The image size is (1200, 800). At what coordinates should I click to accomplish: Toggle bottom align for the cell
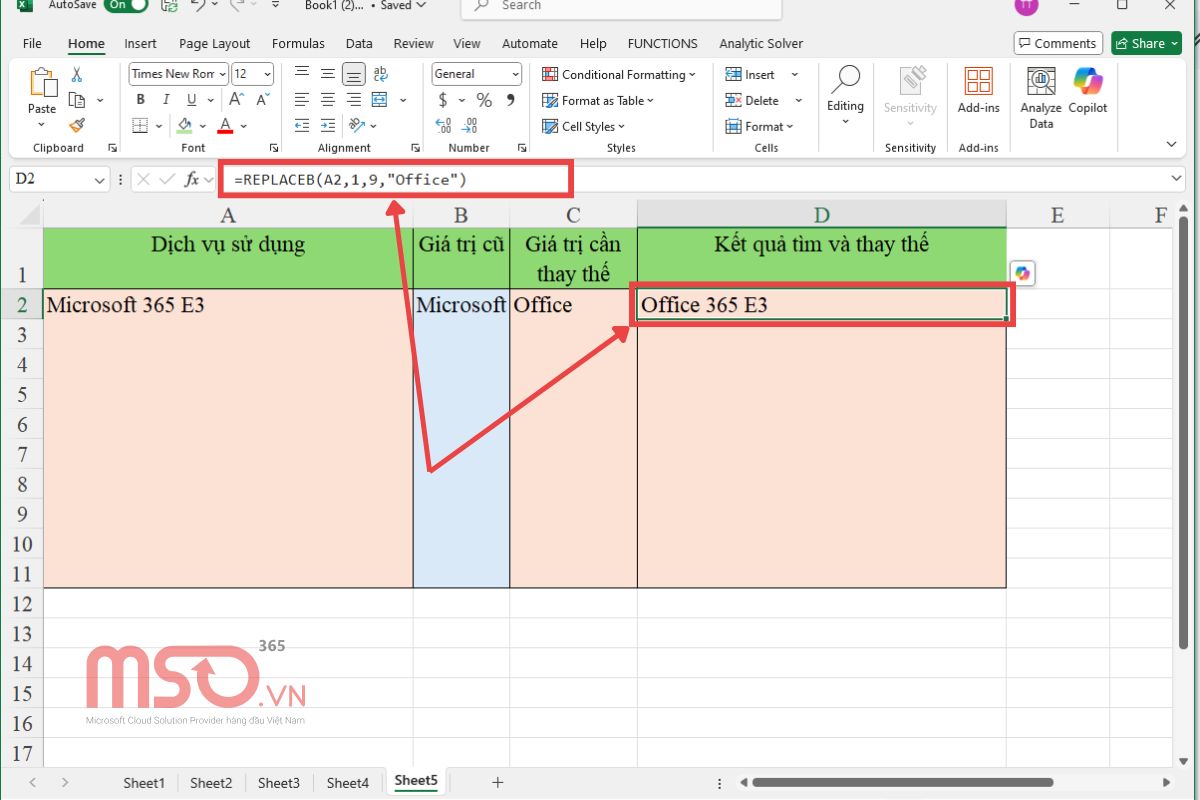click(x=353, y=74)
